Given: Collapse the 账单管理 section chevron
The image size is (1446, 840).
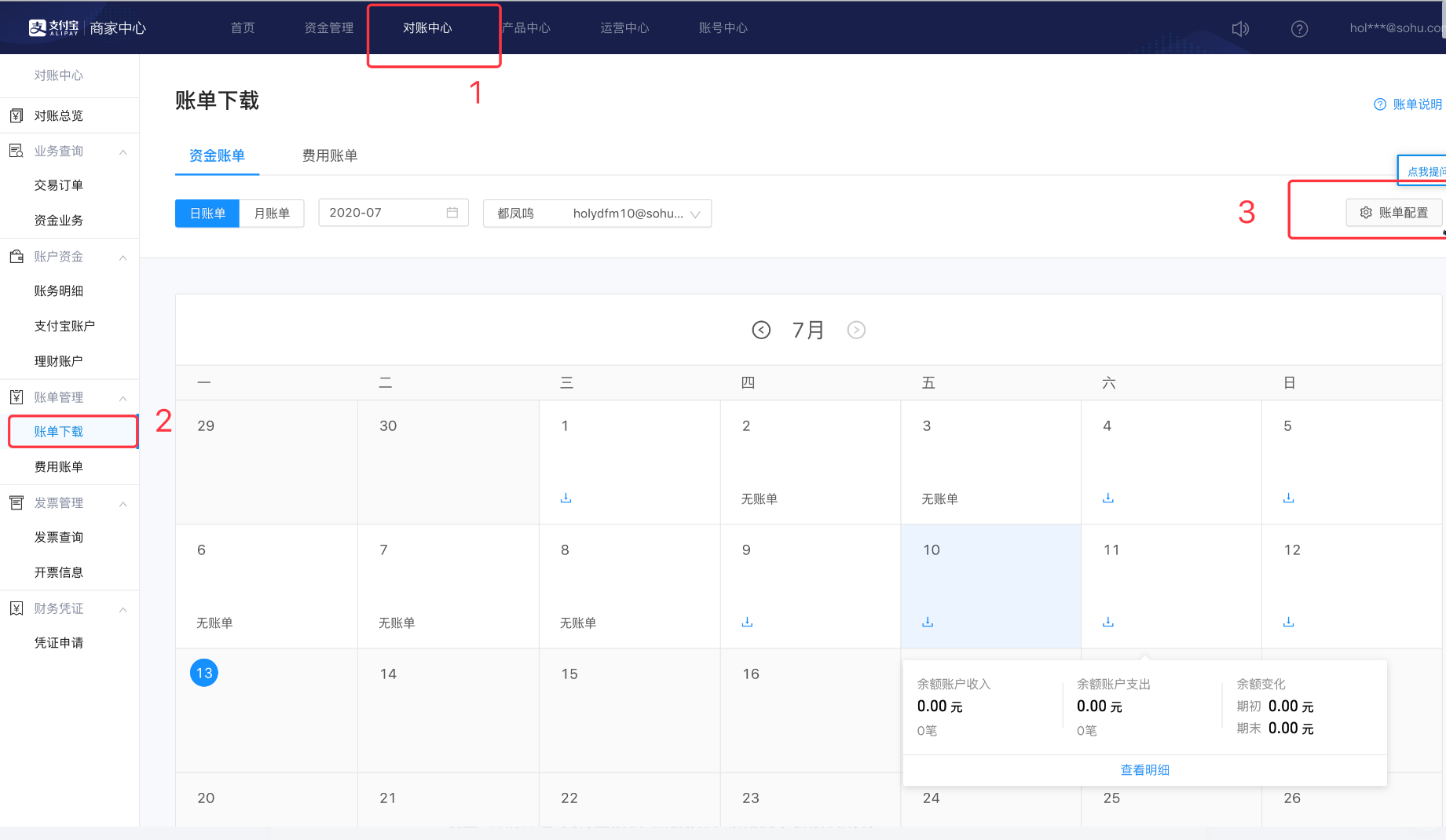Looking at the screenshot, I should coord(123,398).
